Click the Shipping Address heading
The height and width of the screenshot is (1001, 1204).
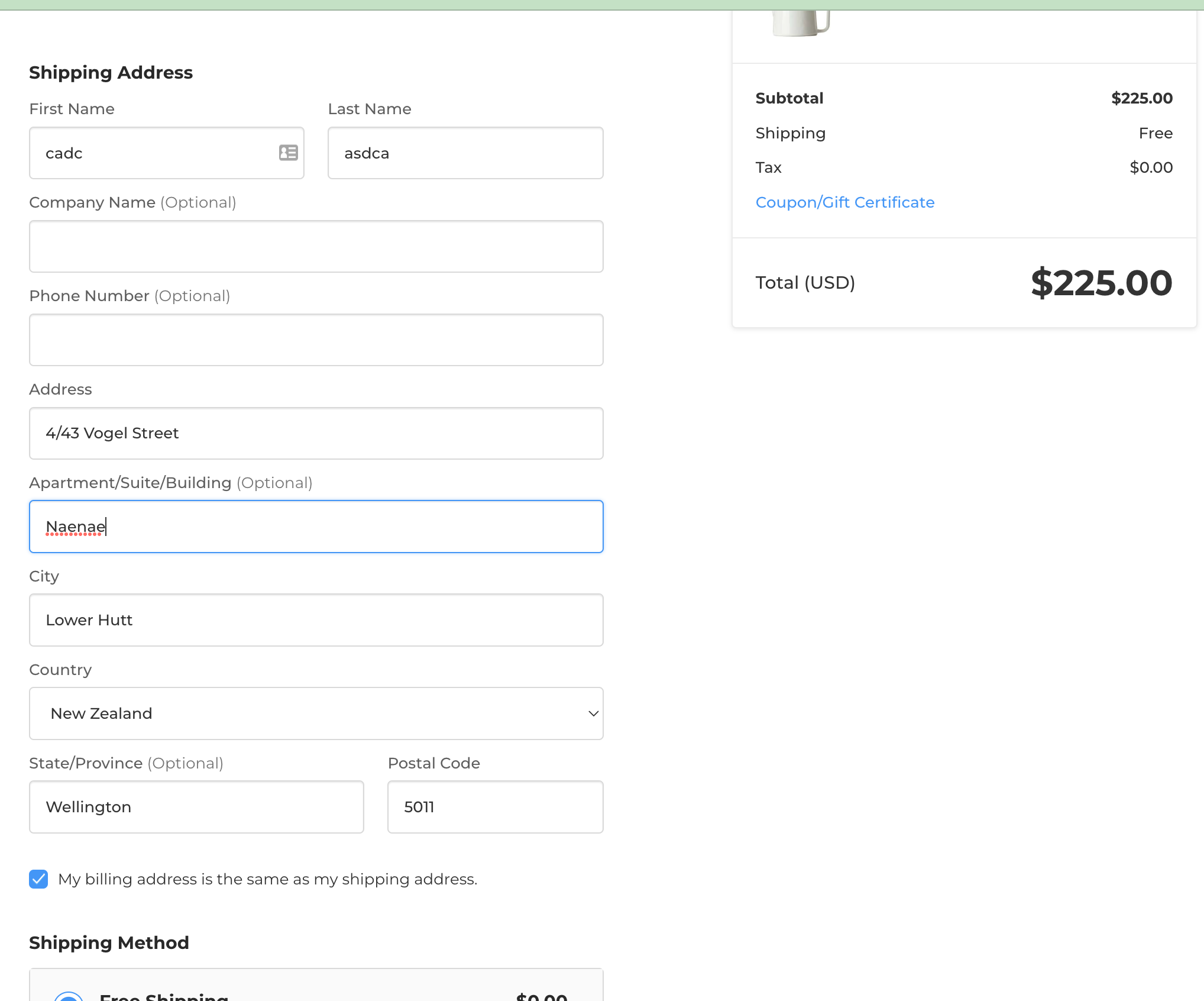(x=111, y=72)
